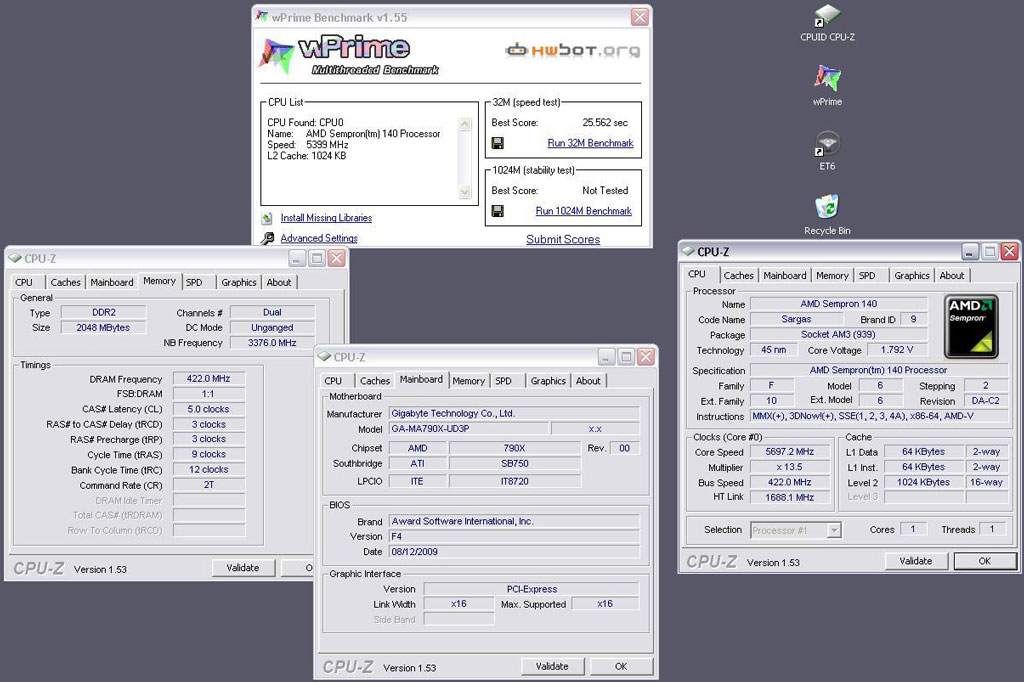Screen dimensions: 1024x682
Task: Switch to the SPD tab in the CPU window
Action: 867,276
